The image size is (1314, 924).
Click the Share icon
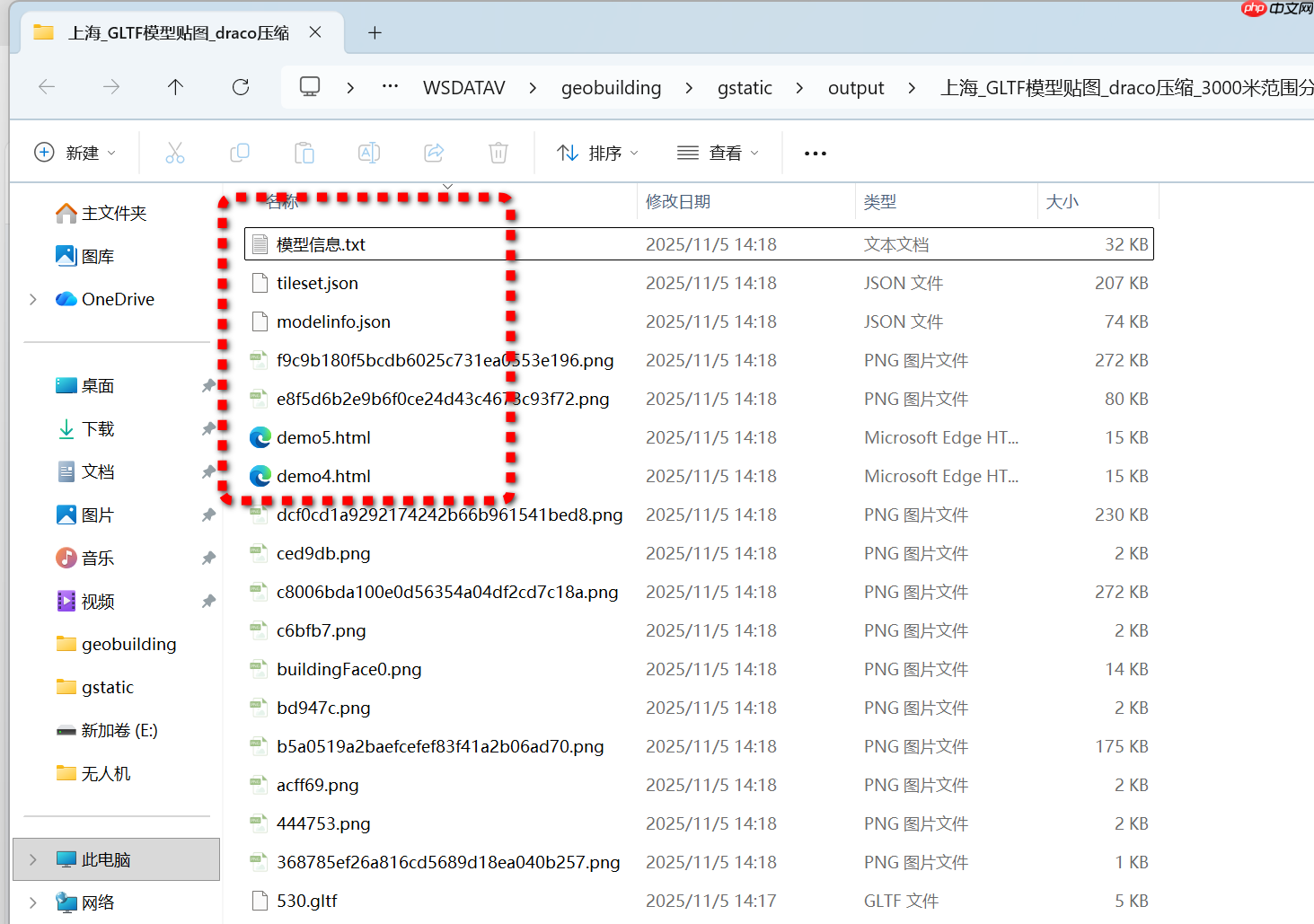click(434, 153)
